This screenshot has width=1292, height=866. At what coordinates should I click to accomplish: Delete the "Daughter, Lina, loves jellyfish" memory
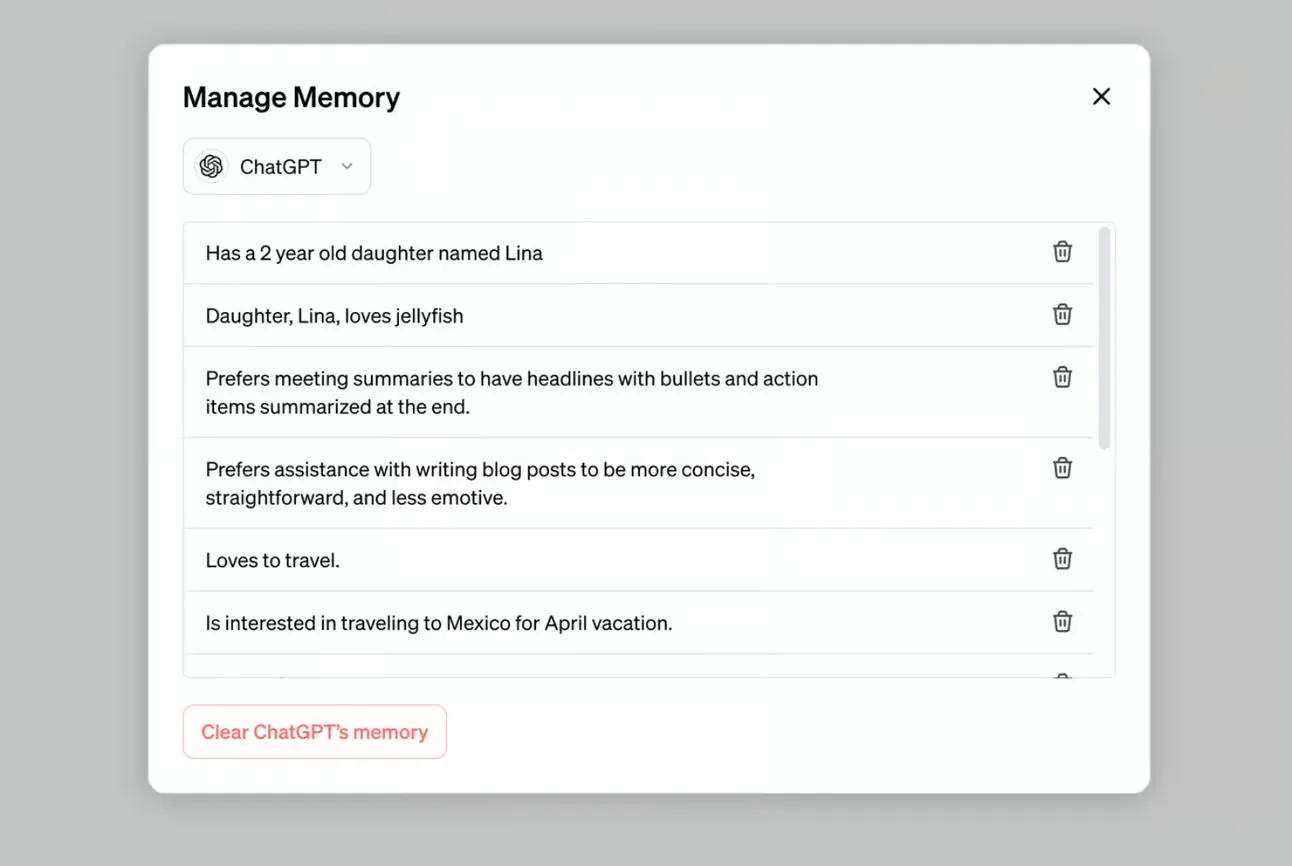point(1062,314)
